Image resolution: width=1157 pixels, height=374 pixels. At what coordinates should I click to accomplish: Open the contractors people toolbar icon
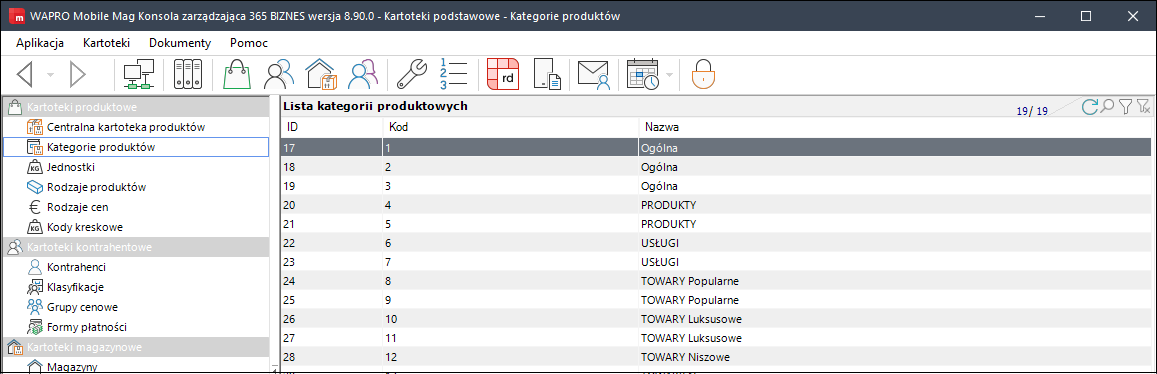point(280,75)
